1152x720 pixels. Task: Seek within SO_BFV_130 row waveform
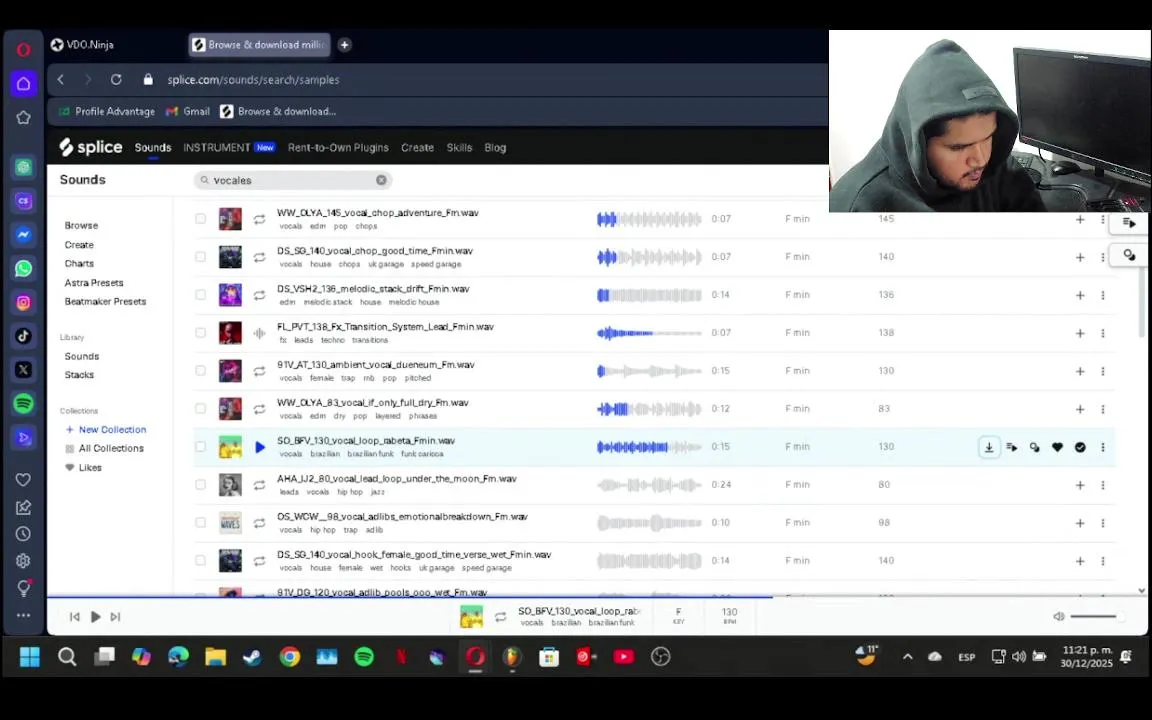[649, 447]
